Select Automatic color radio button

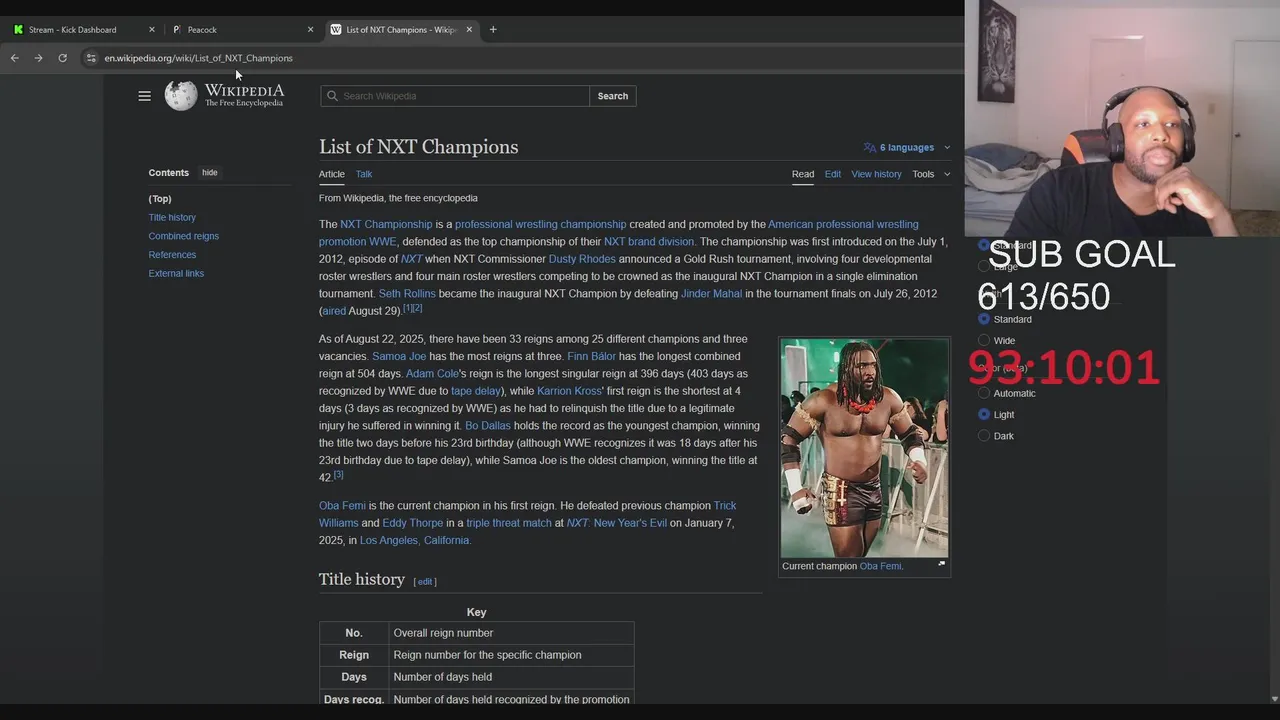984,393
